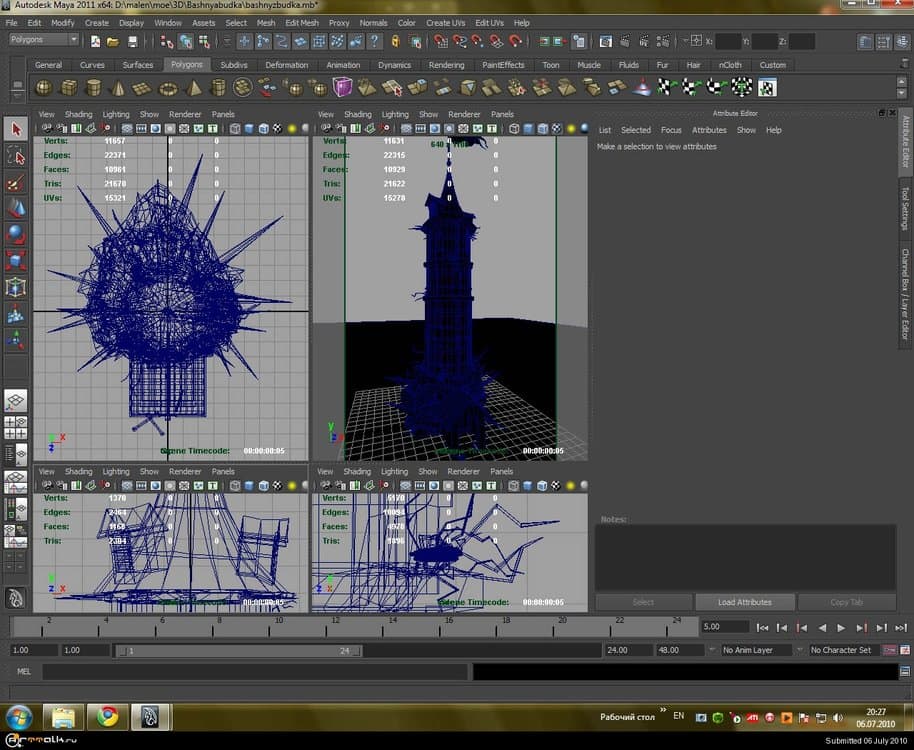Screen dimensions: 914x750
Task: Select the arrow Select tool in toolbox
Action: [16, 129]
